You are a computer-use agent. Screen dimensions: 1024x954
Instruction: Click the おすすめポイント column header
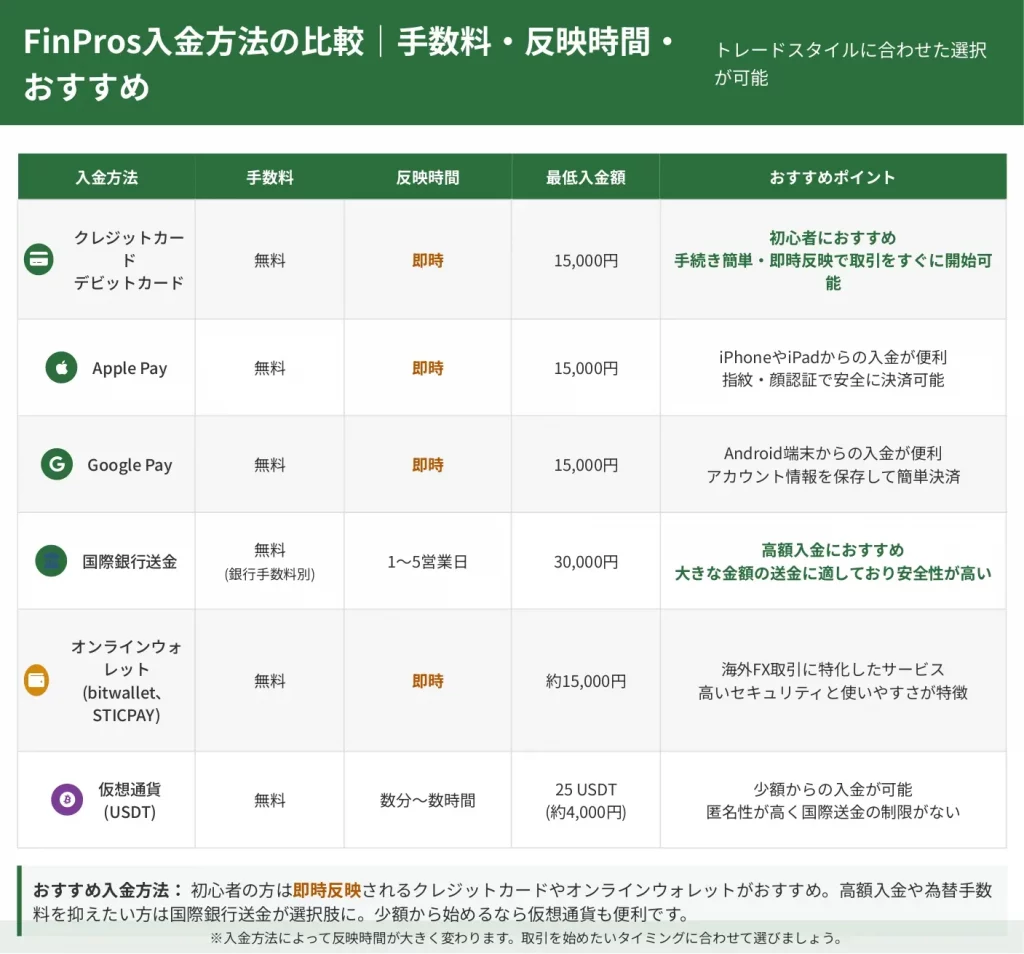click(x=833, y=177)
